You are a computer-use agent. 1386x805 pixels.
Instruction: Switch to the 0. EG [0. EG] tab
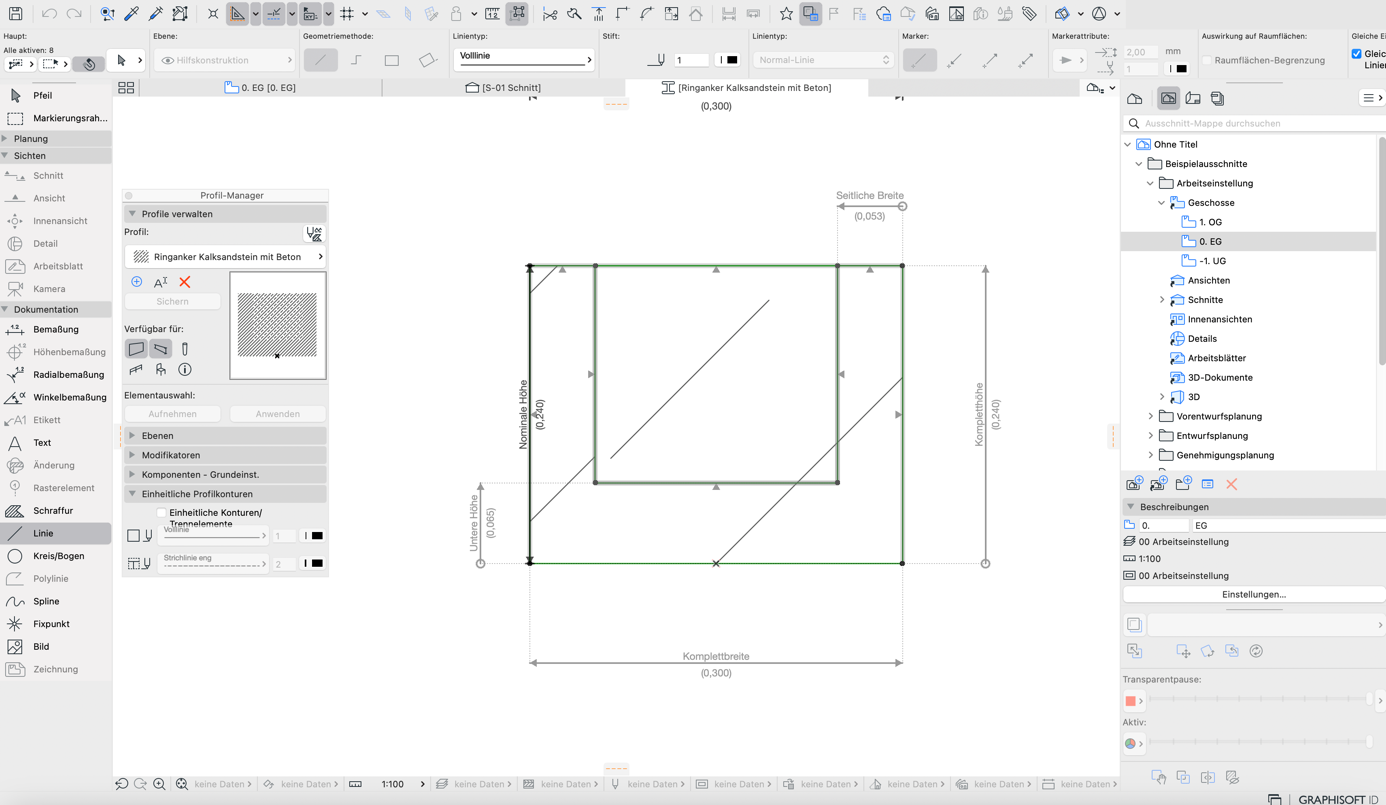(260, 88)
